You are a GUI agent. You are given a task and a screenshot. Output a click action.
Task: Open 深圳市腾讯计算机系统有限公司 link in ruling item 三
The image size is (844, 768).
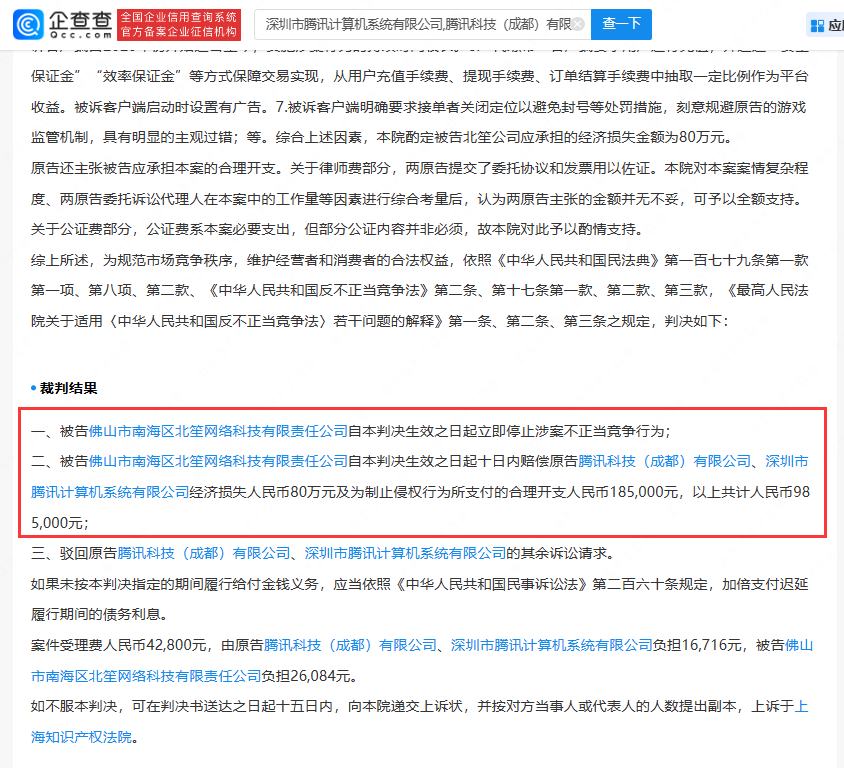405,553
